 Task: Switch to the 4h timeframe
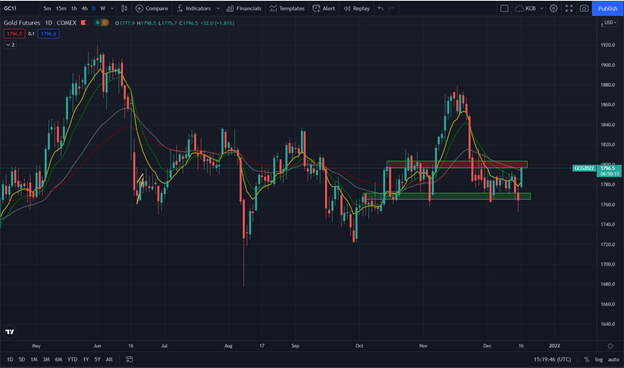coord(84,8)
